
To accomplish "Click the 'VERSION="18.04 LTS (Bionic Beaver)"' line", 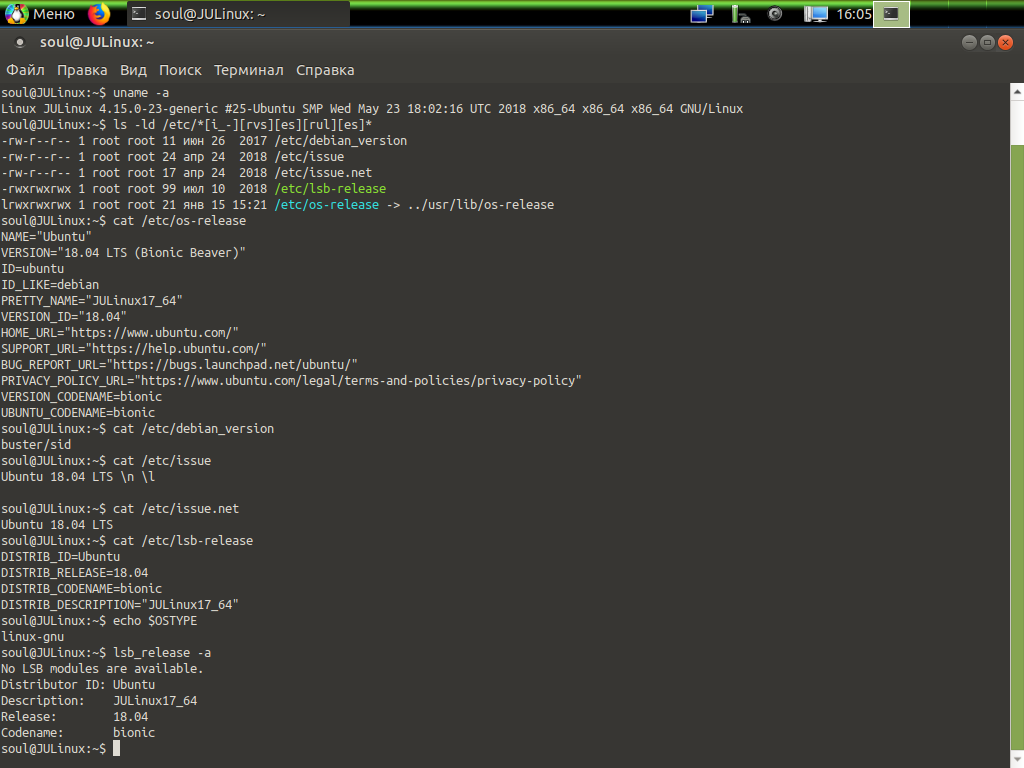I will 123,253.
